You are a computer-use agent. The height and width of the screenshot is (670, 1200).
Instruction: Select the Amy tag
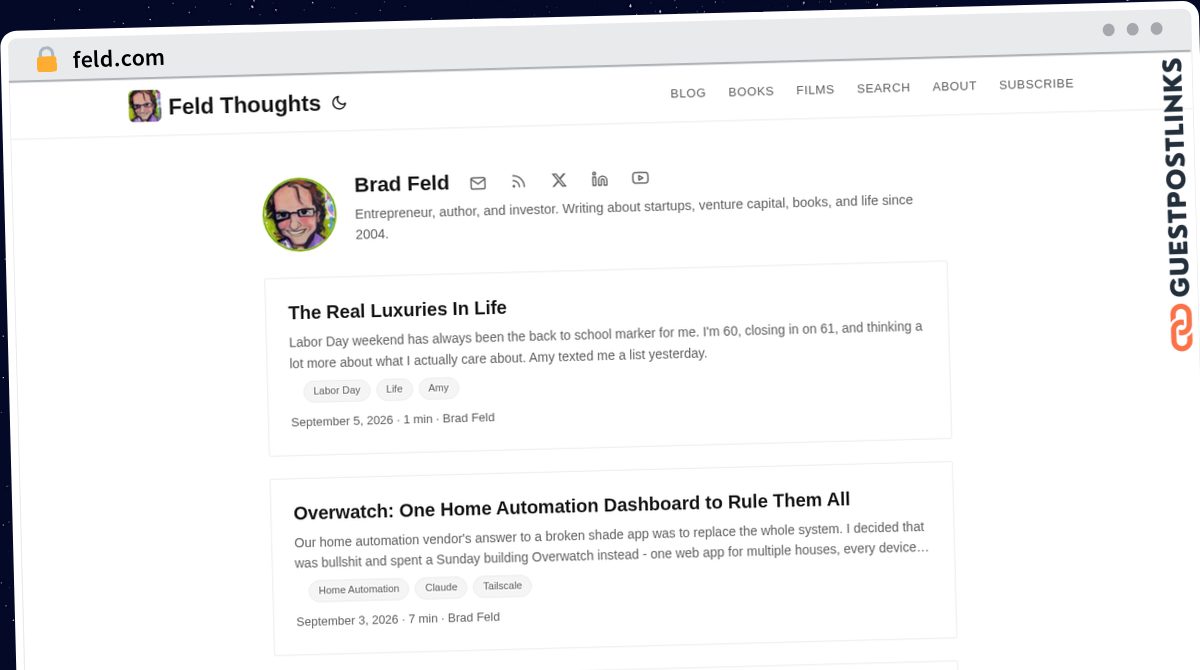pos(438,388)
